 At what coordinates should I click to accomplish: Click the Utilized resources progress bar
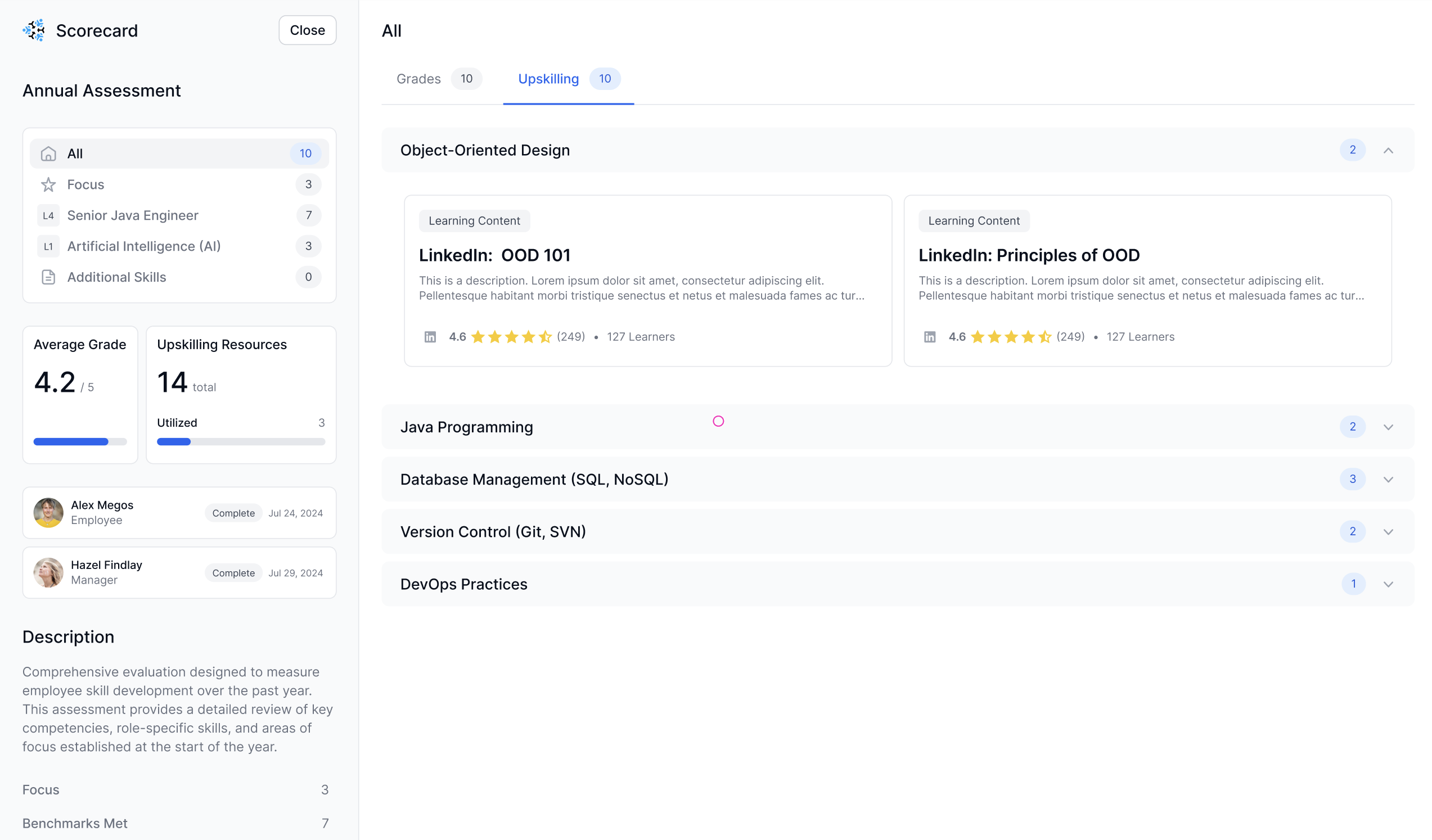tap(241, 441)
